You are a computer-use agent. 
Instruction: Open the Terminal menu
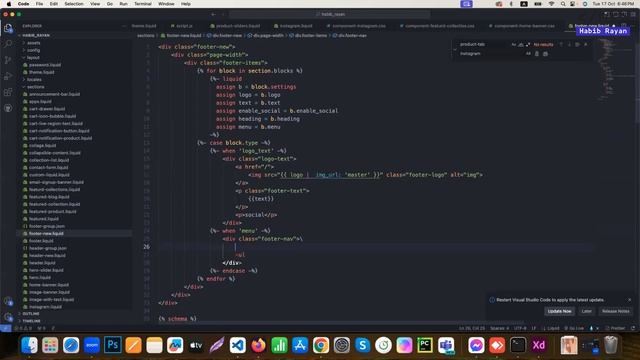coord(143,4)
